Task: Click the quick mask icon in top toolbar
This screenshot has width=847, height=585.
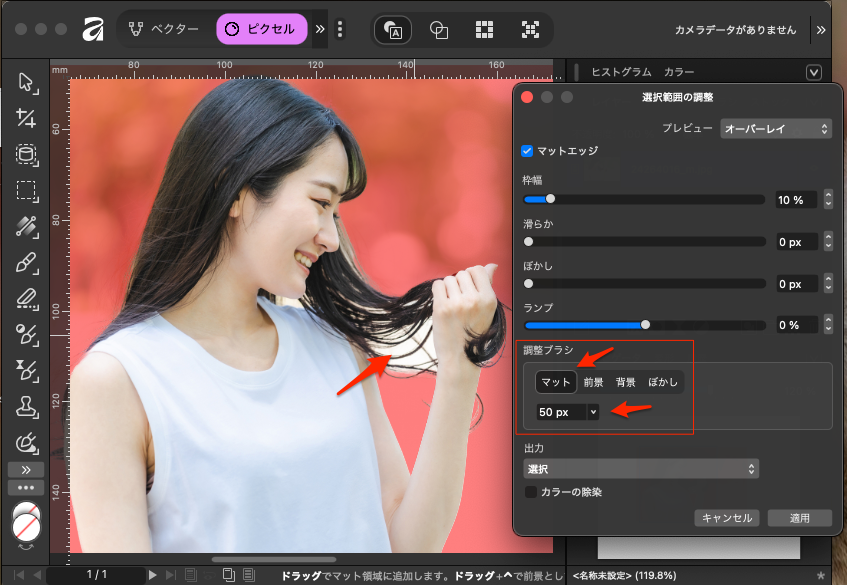Action: click(x=393, y=30)
